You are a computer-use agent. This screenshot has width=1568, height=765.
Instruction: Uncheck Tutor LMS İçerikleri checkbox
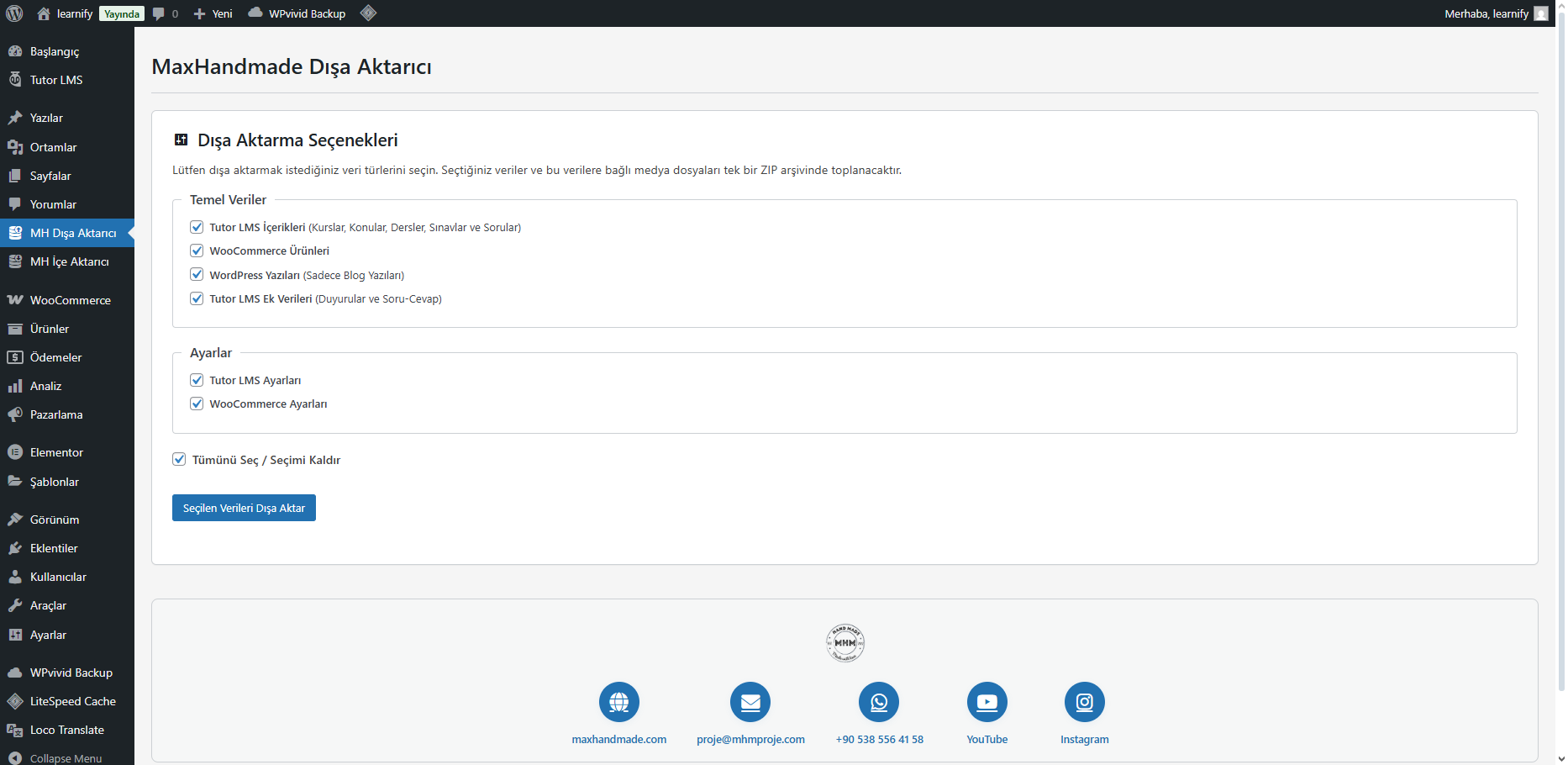pos(197,227)
